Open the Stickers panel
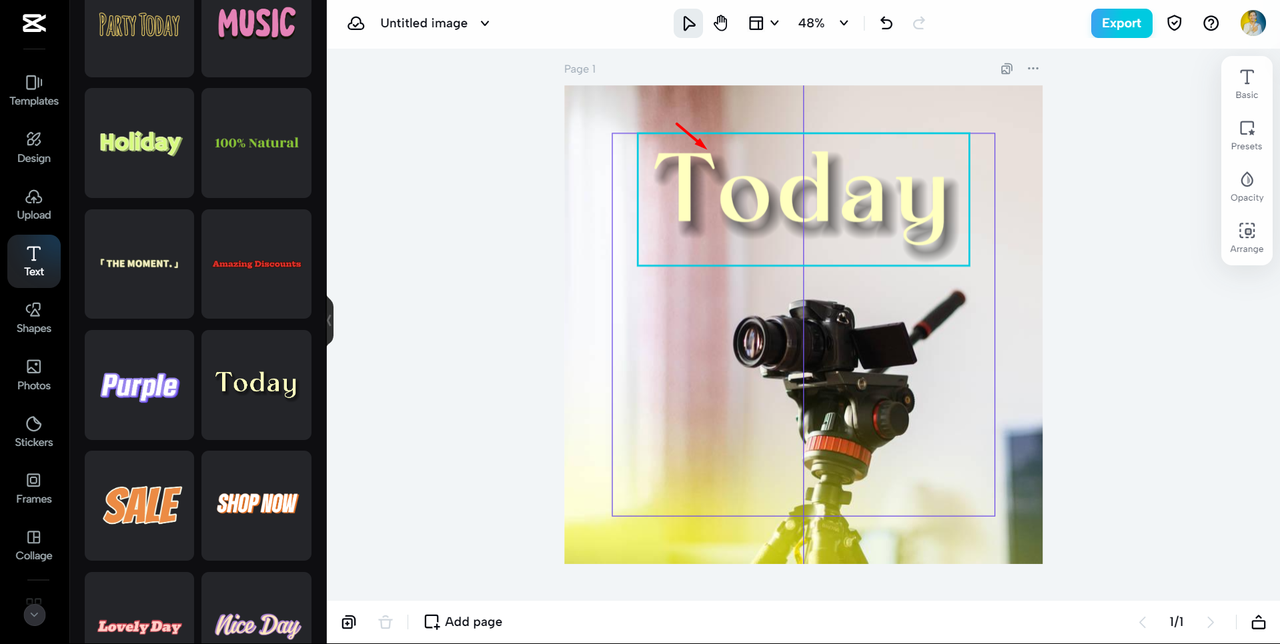The width and height of the screenshot is (1280, 644). pos(34,431)
